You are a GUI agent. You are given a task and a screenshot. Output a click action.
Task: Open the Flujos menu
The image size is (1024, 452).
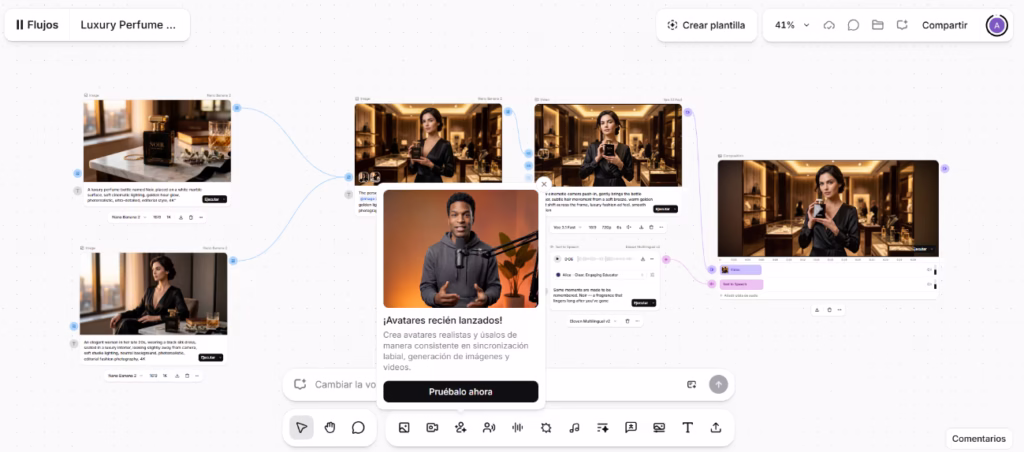click(x=37, y=25)
